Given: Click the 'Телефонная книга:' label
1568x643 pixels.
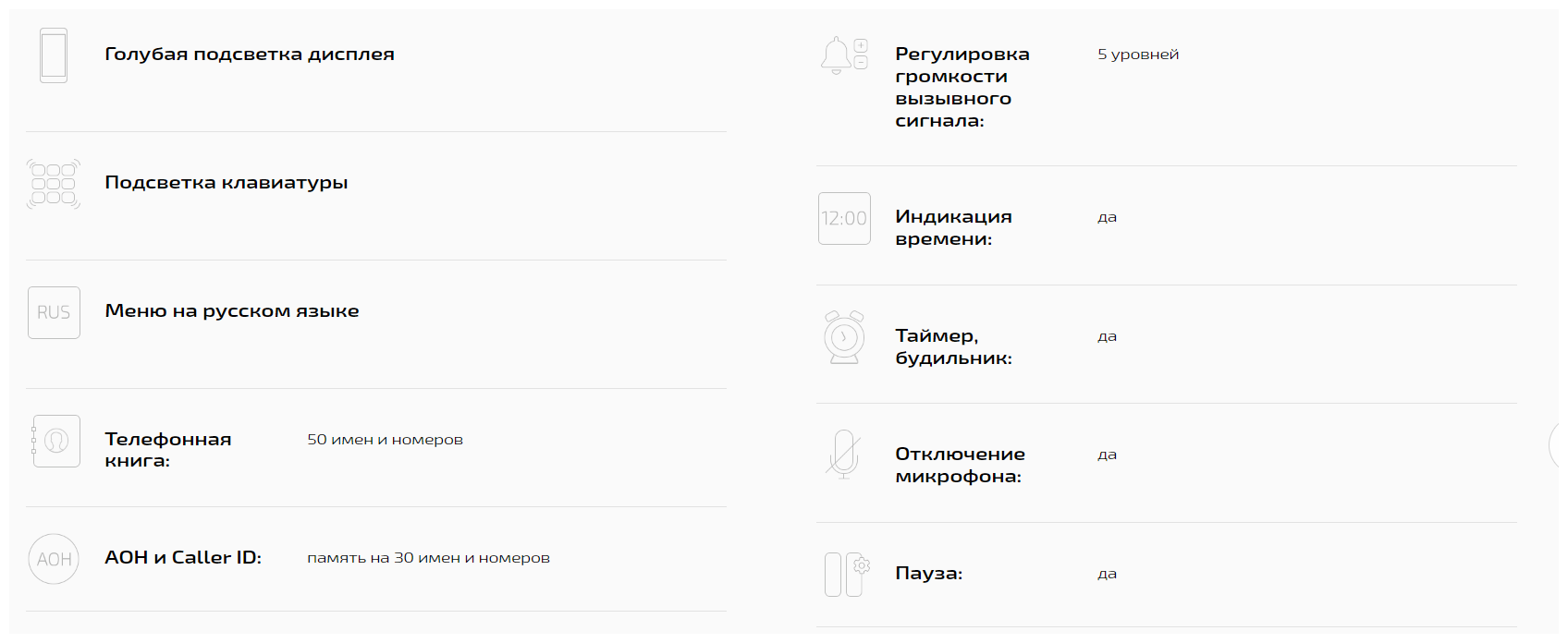Looking at the screenshot, I should 168,450.
